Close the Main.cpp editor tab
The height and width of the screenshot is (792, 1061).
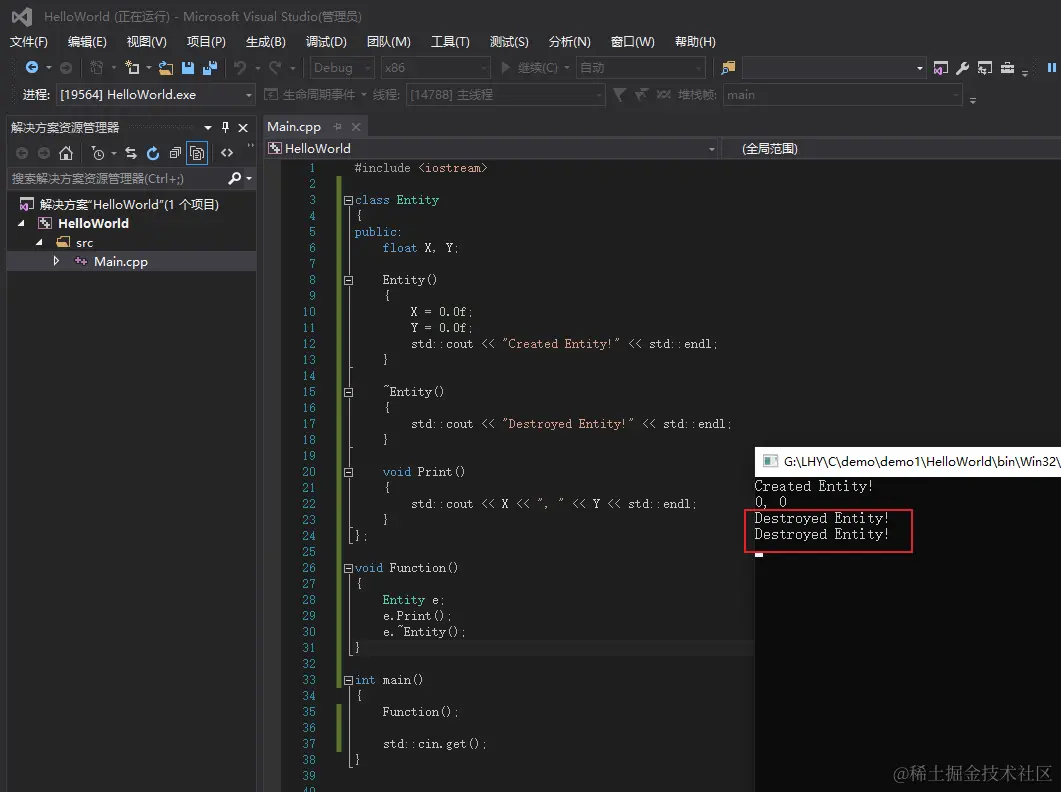354,127
